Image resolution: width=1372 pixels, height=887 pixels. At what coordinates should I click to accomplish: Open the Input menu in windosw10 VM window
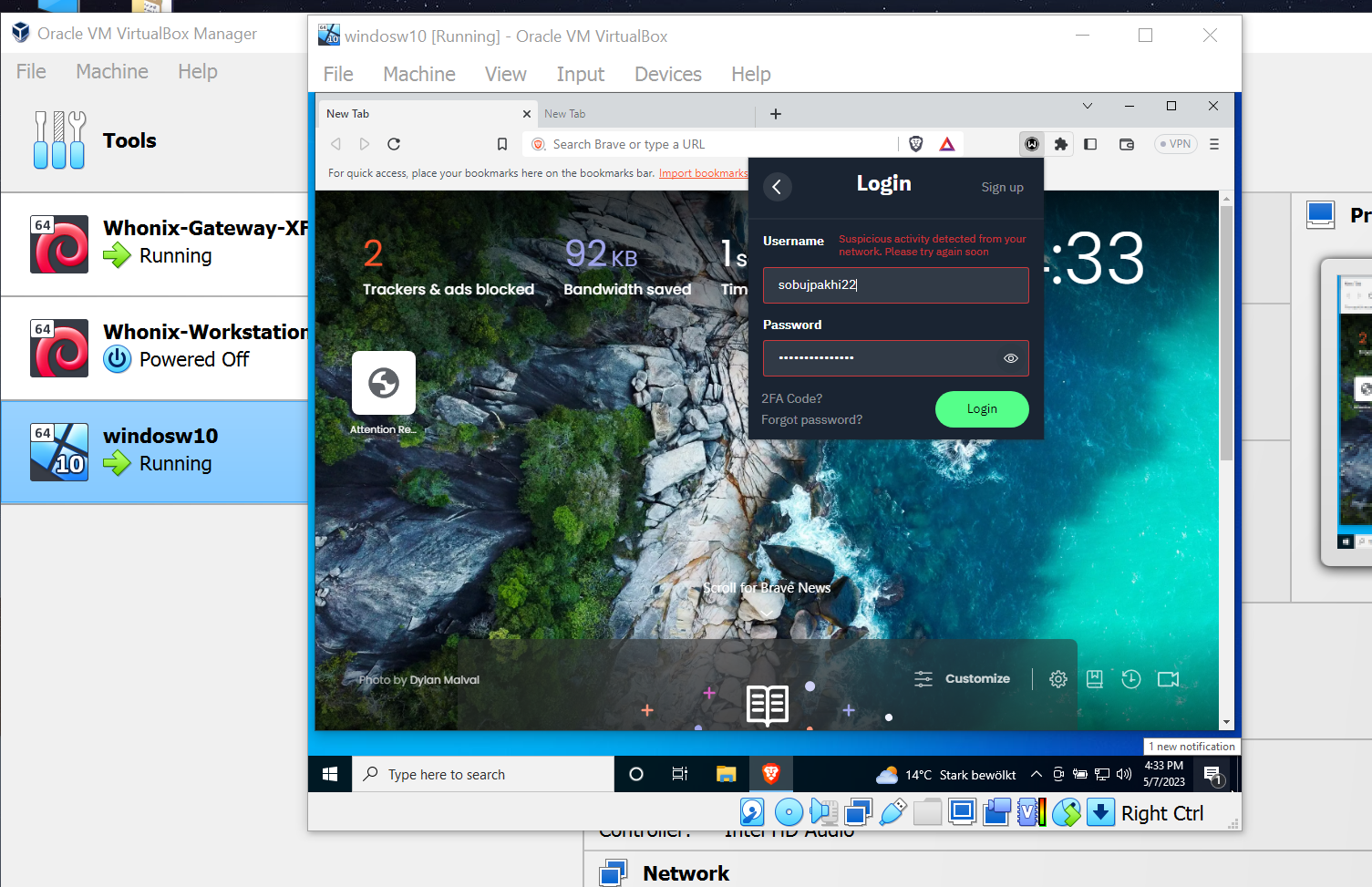tap(581, 74)
